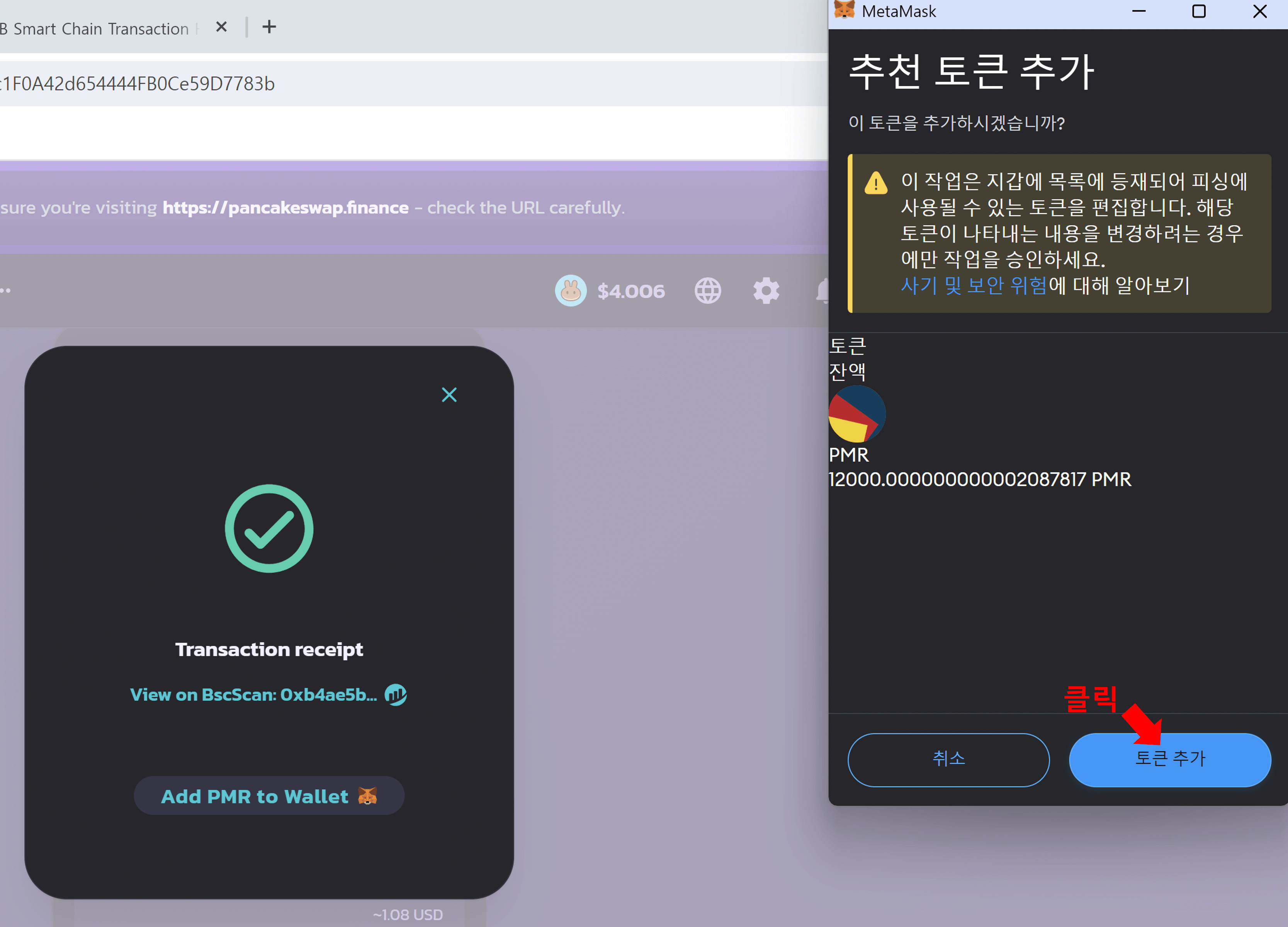
Task: Open the globe language selector
Action: 708,291
